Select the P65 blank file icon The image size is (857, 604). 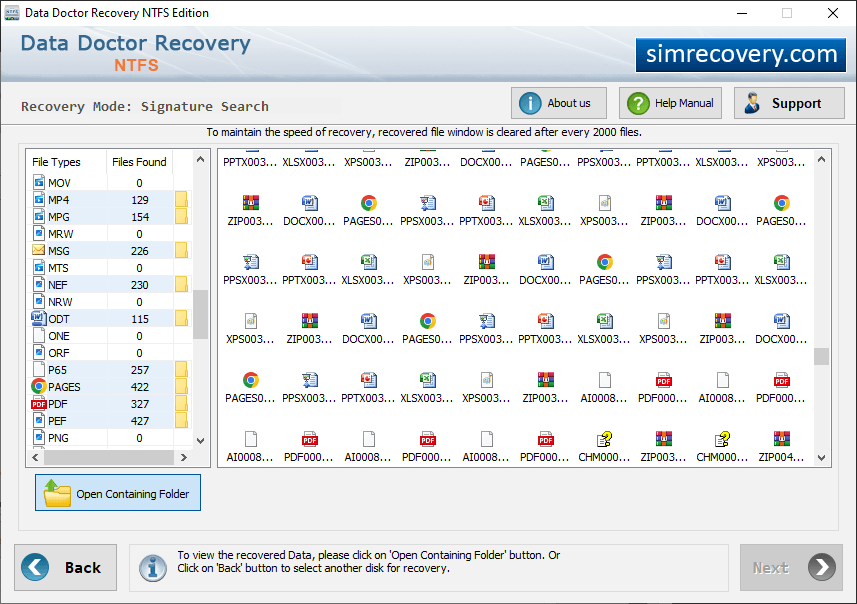point(39,369)
